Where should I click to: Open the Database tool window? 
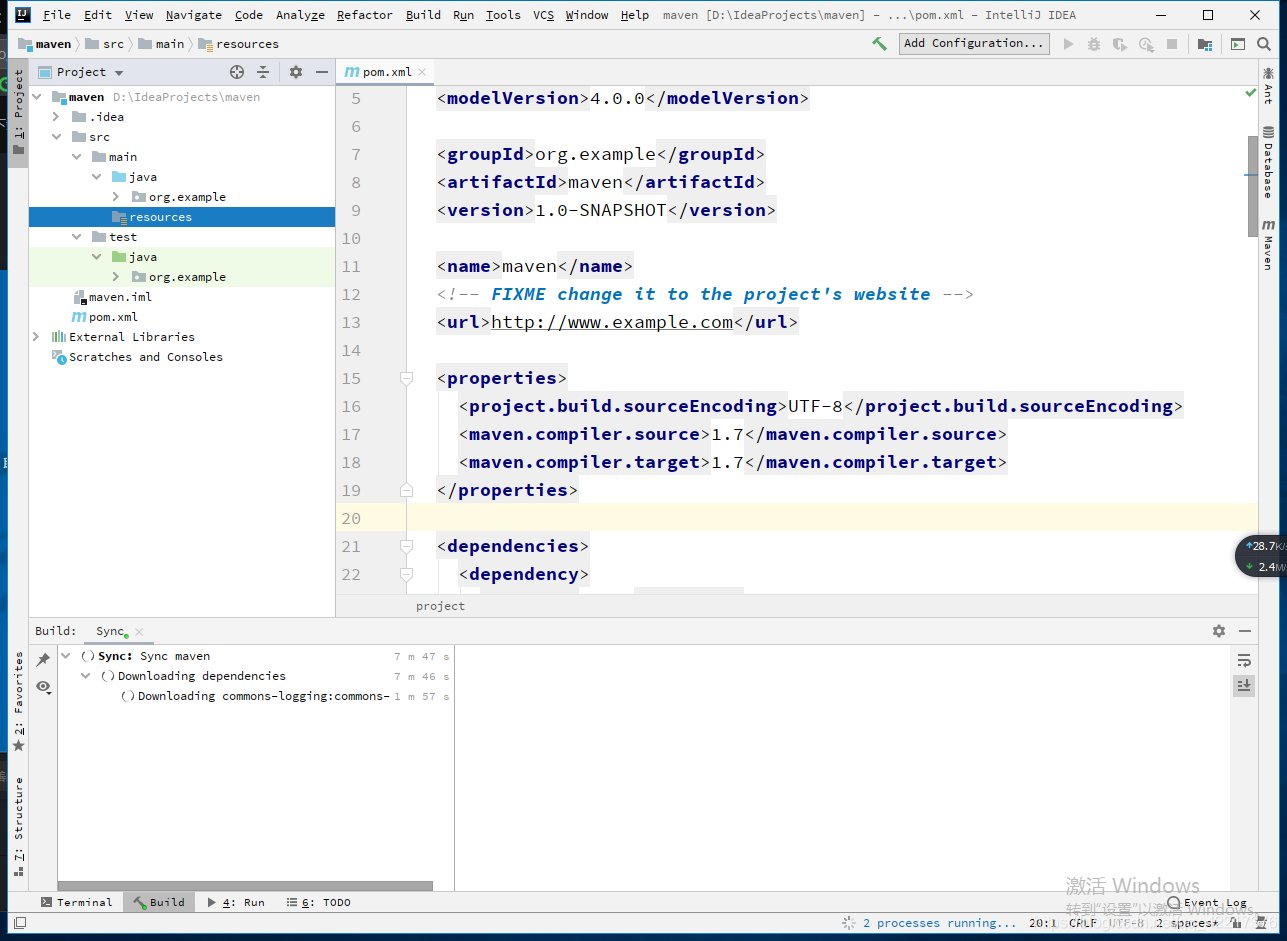click(1268, 162)
